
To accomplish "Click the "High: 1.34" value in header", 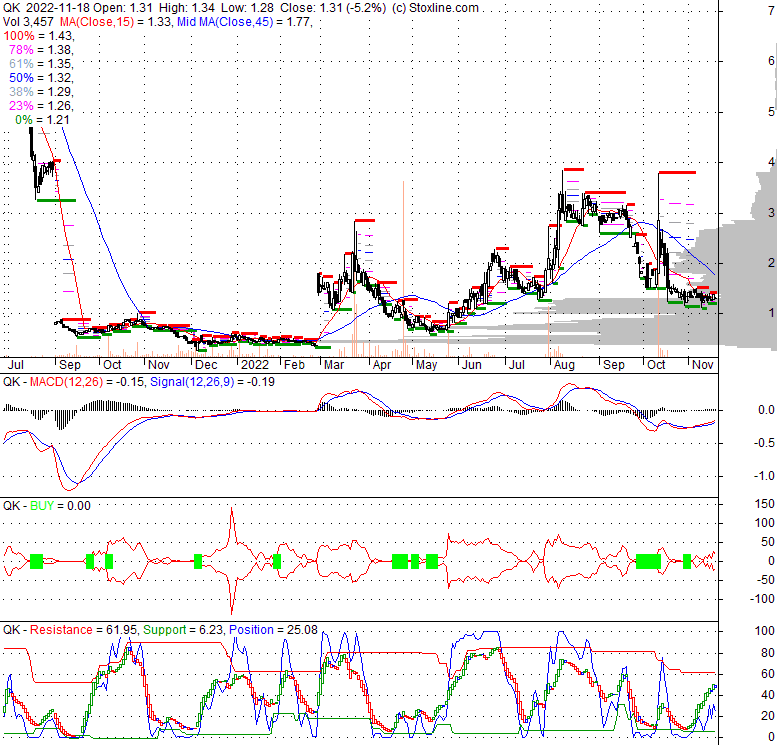I will click(x=187, y=8).
